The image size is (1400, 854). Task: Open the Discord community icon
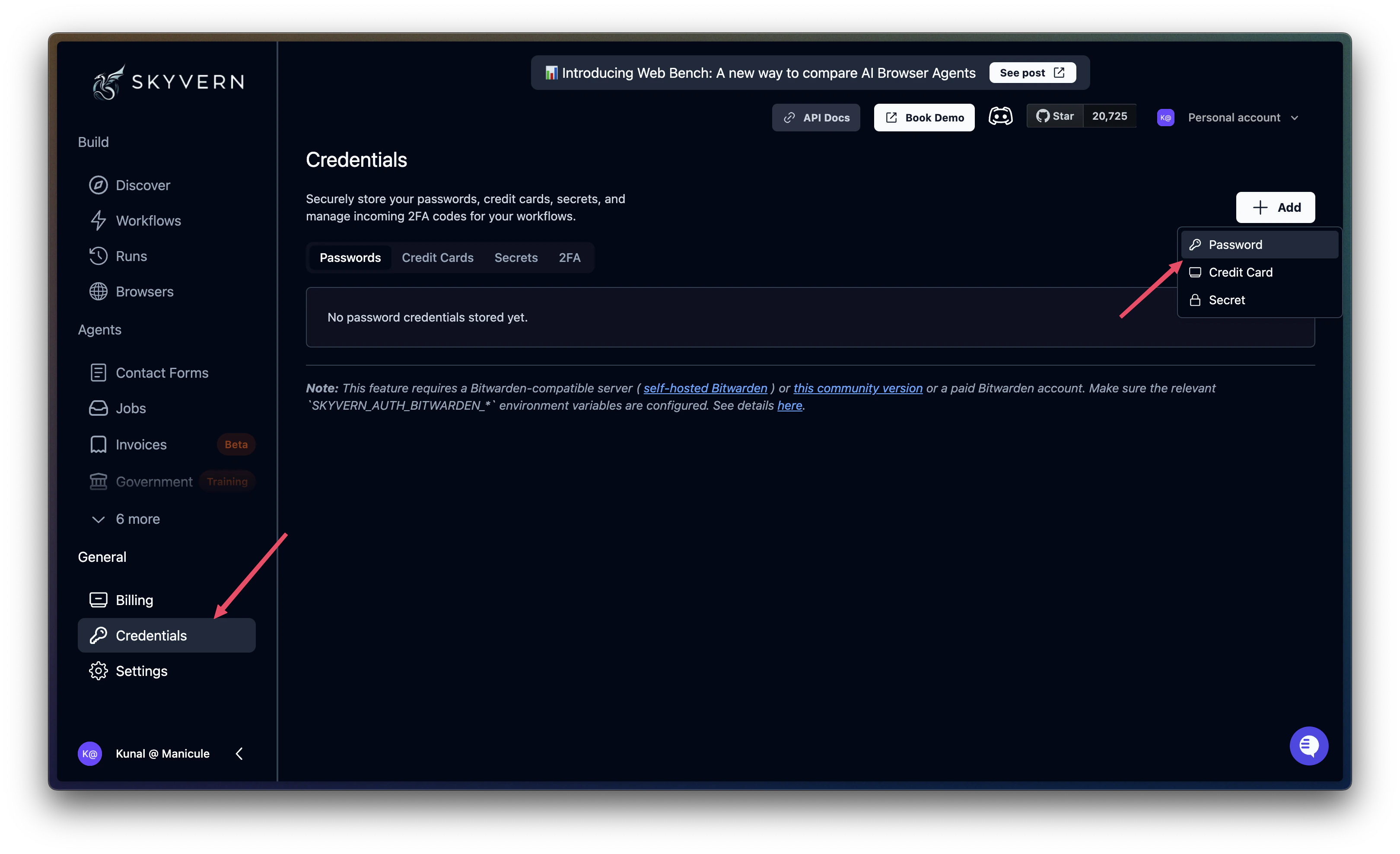(x=1001, y=116)
